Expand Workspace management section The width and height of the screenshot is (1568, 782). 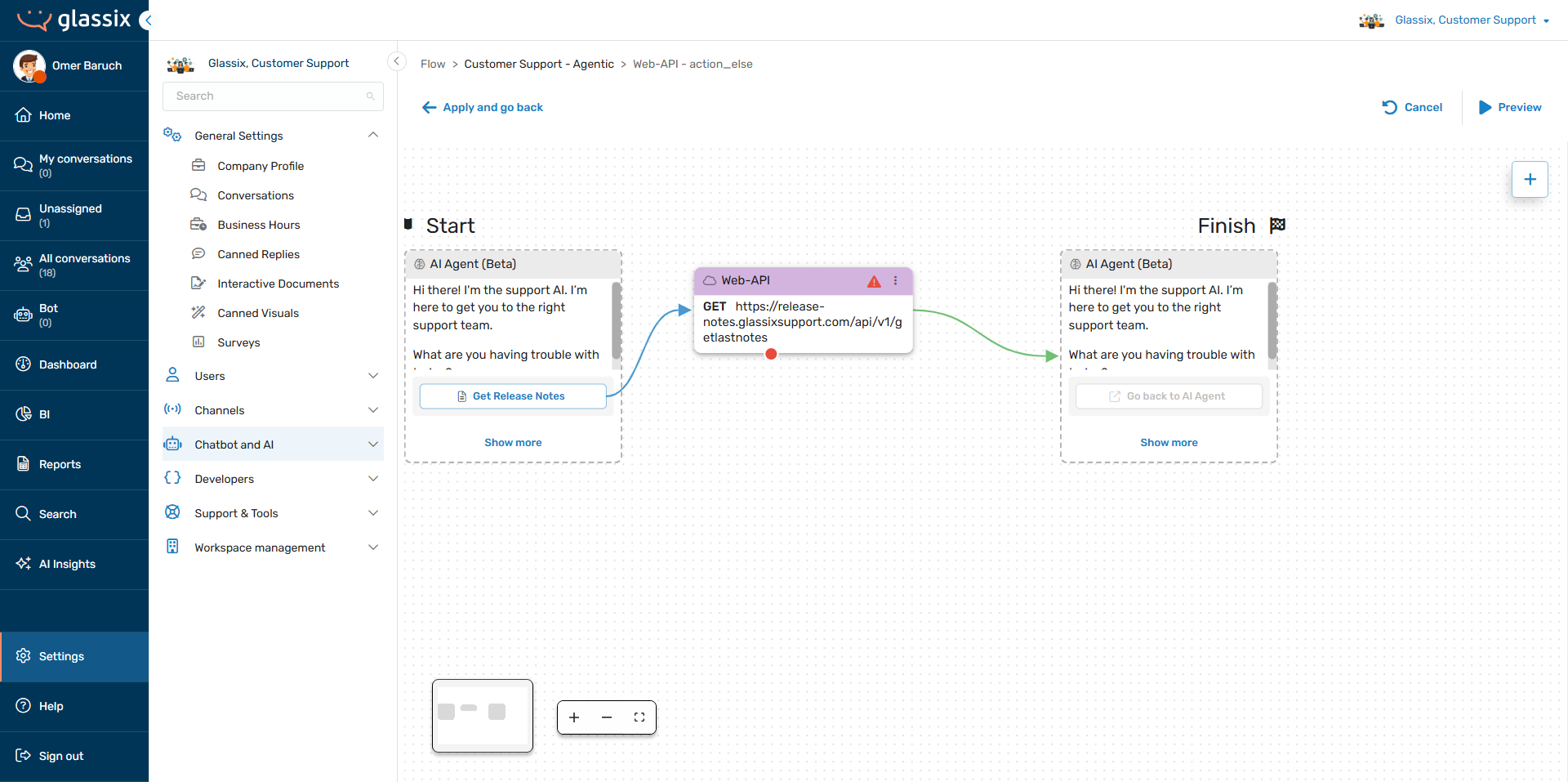273,547
